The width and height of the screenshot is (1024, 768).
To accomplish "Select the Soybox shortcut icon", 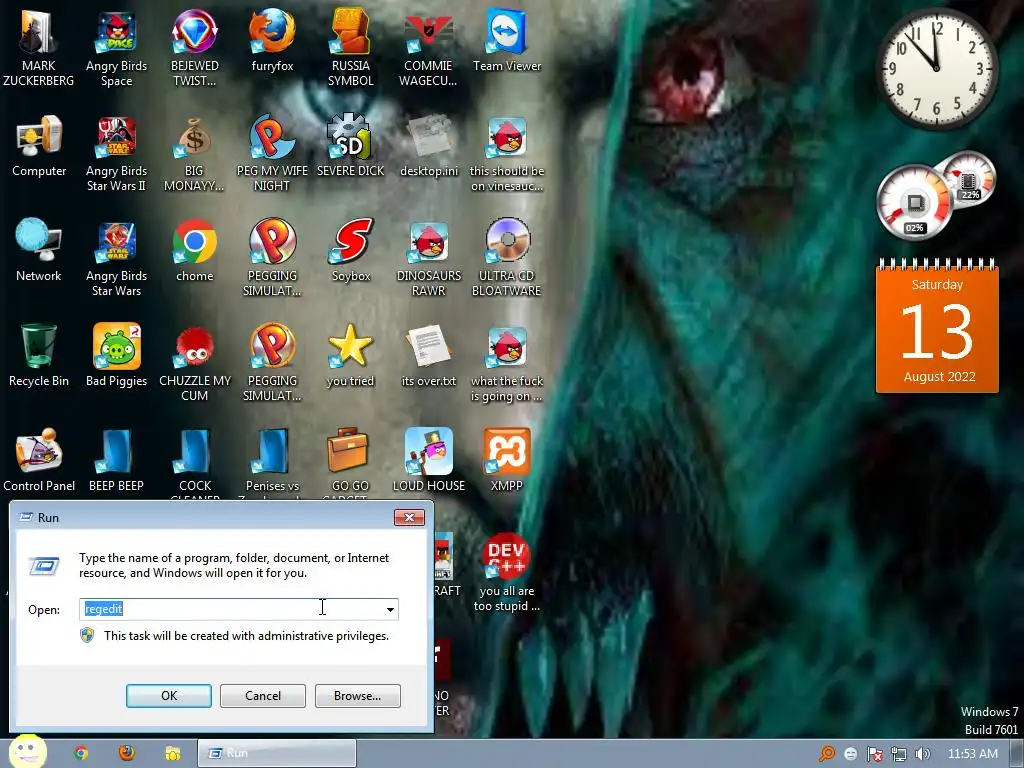I will click(351, 251).
